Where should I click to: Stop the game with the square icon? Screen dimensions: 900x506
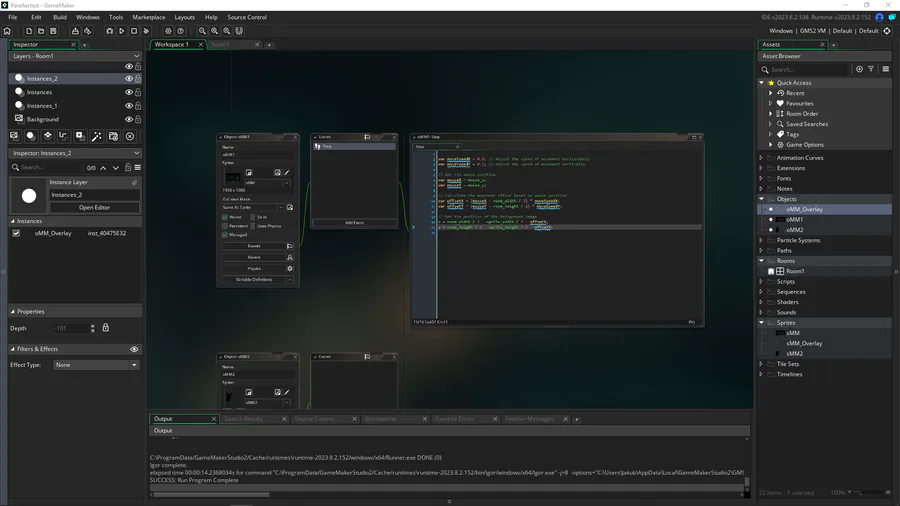tap(134, 31)
